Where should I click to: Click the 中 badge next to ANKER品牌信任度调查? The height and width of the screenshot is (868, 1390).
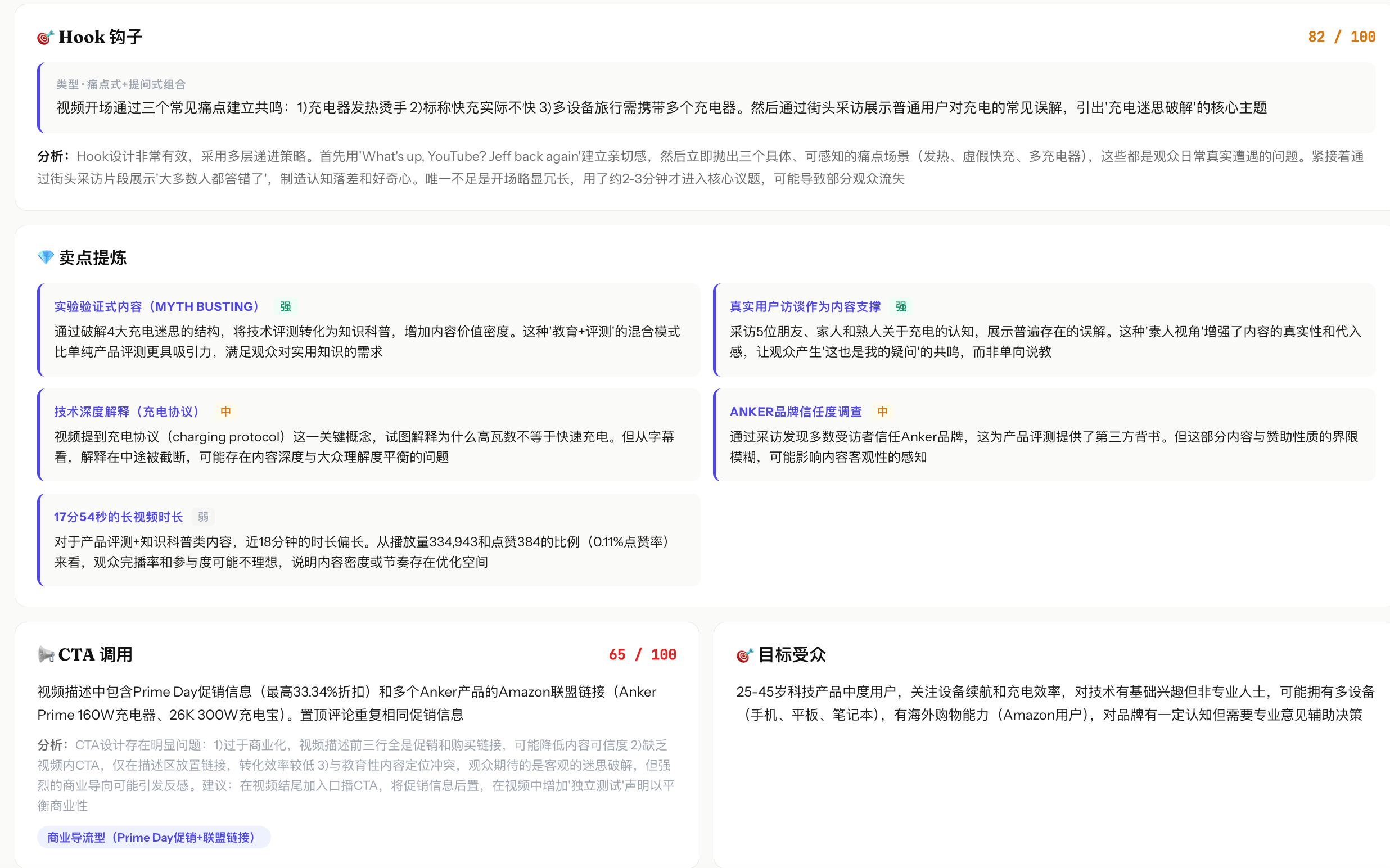(x=882, y=412)
